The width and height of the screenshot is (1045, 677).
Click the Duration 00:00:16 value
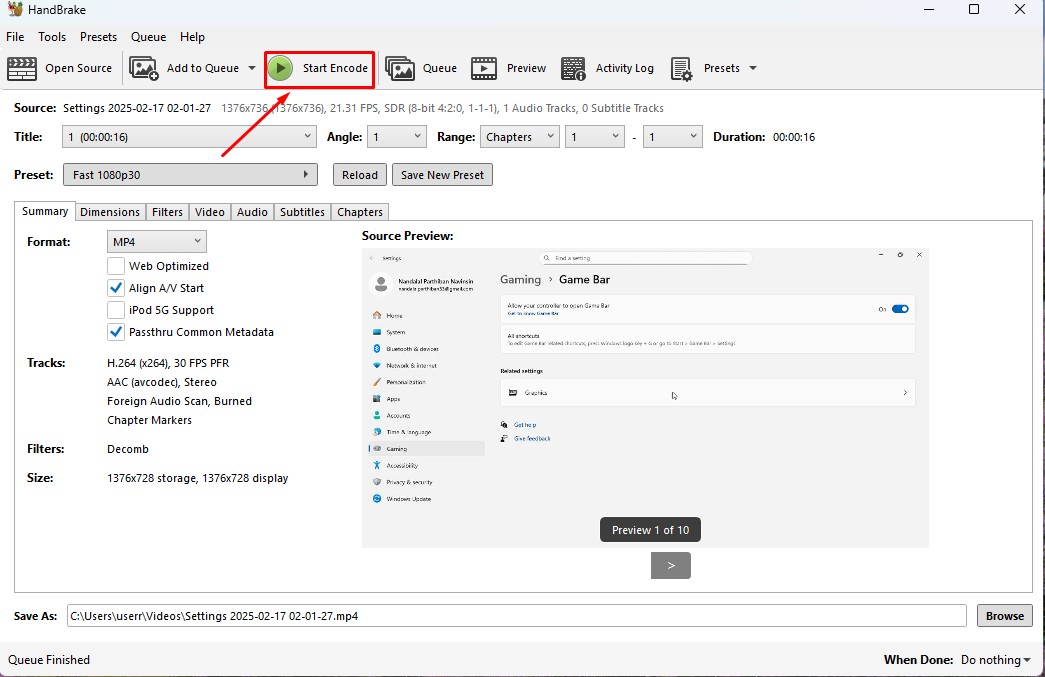click(x=794, y=137)
